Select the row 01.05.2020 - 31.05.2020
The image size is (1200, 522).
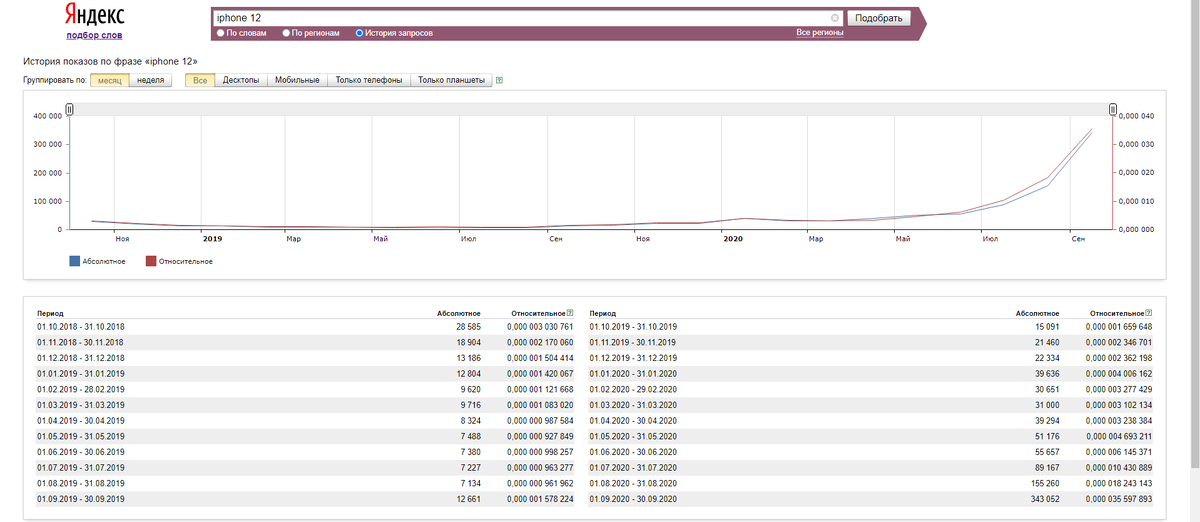(872, 436)
